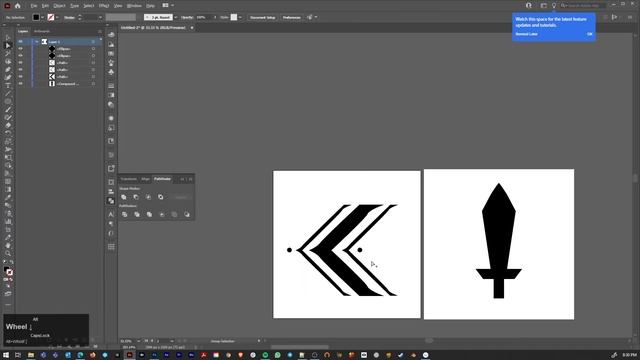Click target circle of first Ellipse
640x360 pixels.
tap(93, 49)
